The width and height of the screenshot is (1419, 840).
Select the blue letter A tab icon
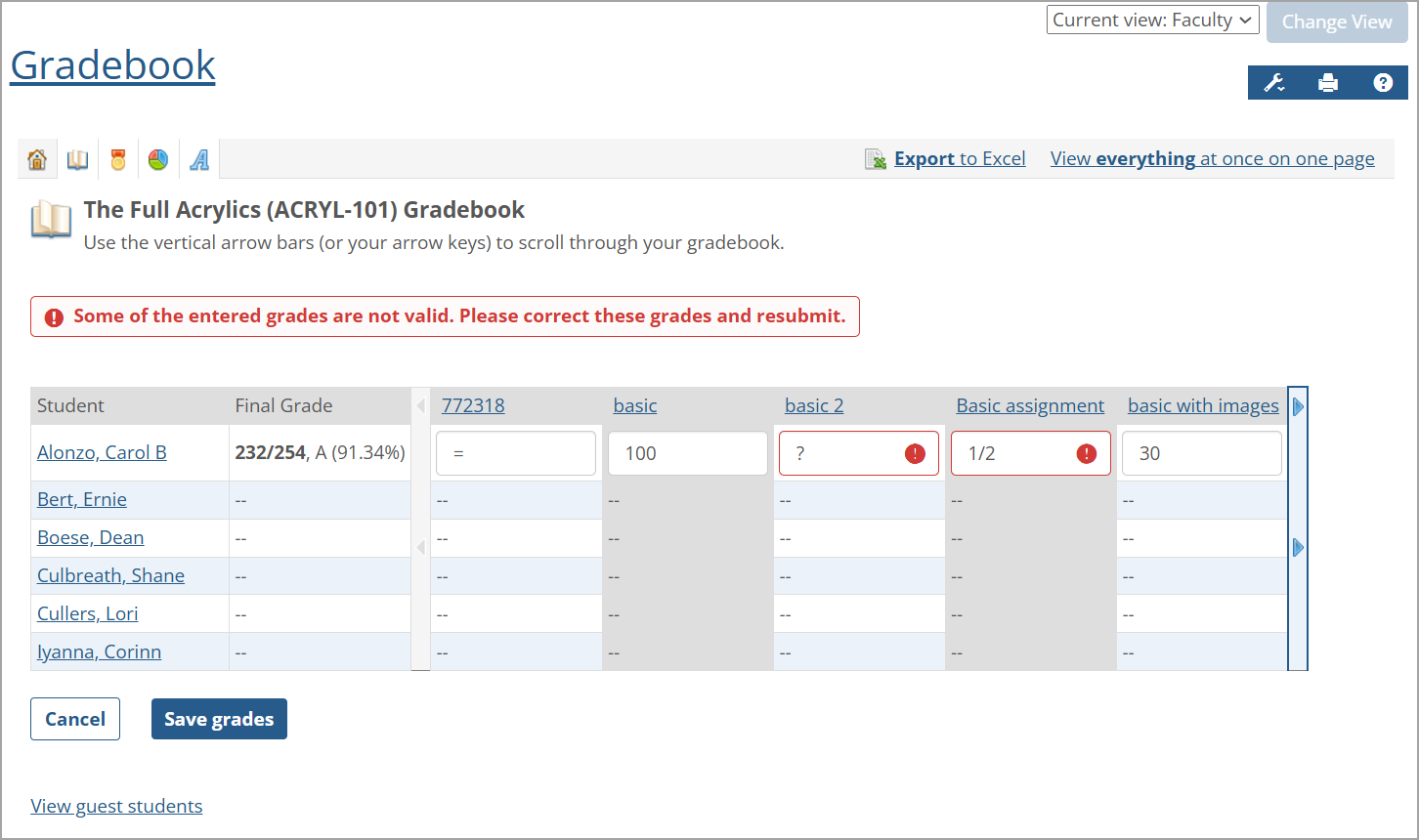(199, 159)
